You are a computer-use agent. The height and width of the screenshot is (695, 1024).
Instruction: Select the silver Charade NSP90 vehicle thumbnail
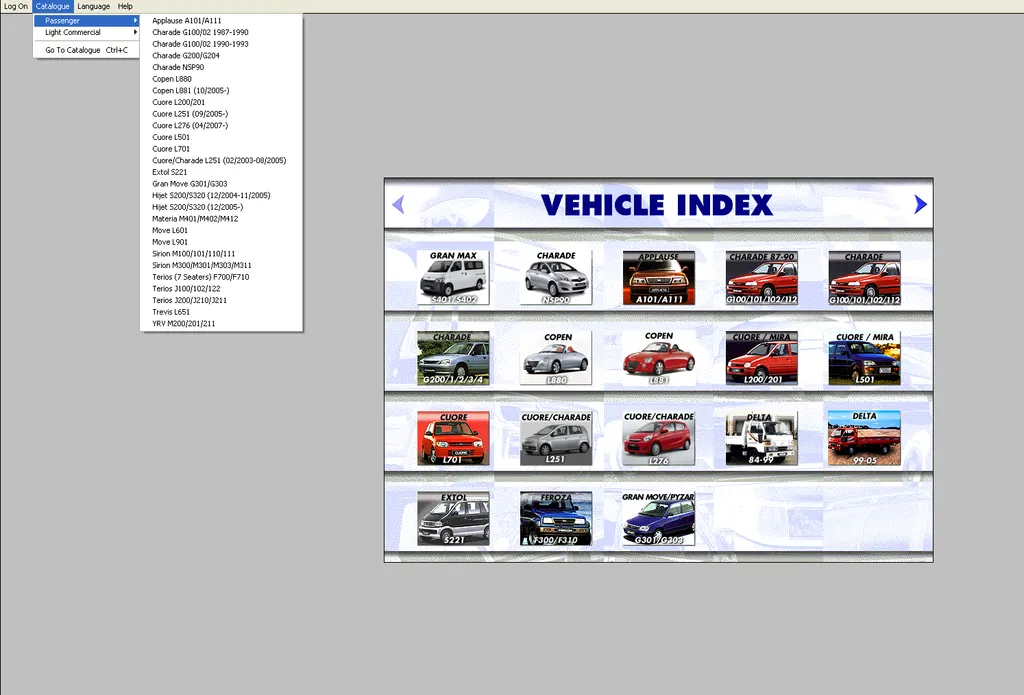coord(556,278)
